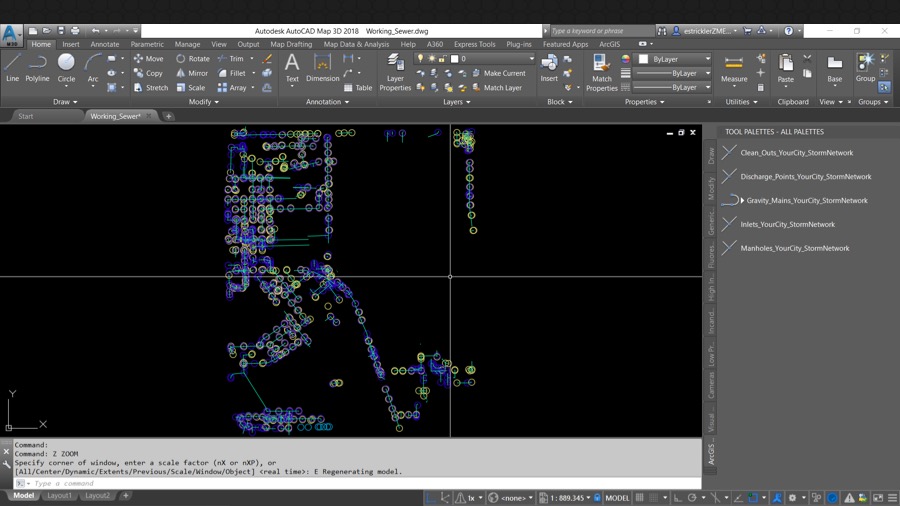Toggle MODEL space button in status bar

click(617, 497)
